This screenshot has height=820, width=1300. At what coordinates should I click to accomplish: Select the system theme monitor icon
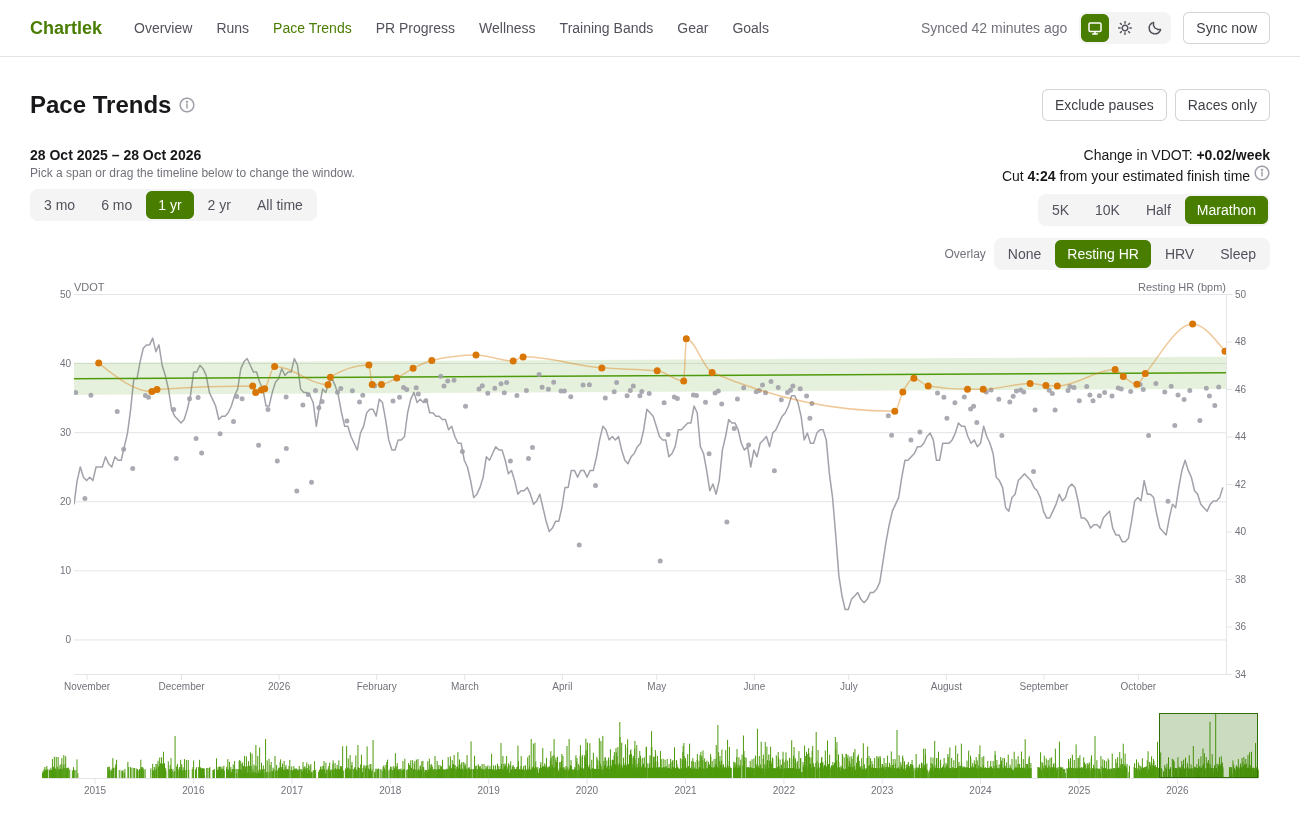pyautogui.click(x=1095, y=28)
